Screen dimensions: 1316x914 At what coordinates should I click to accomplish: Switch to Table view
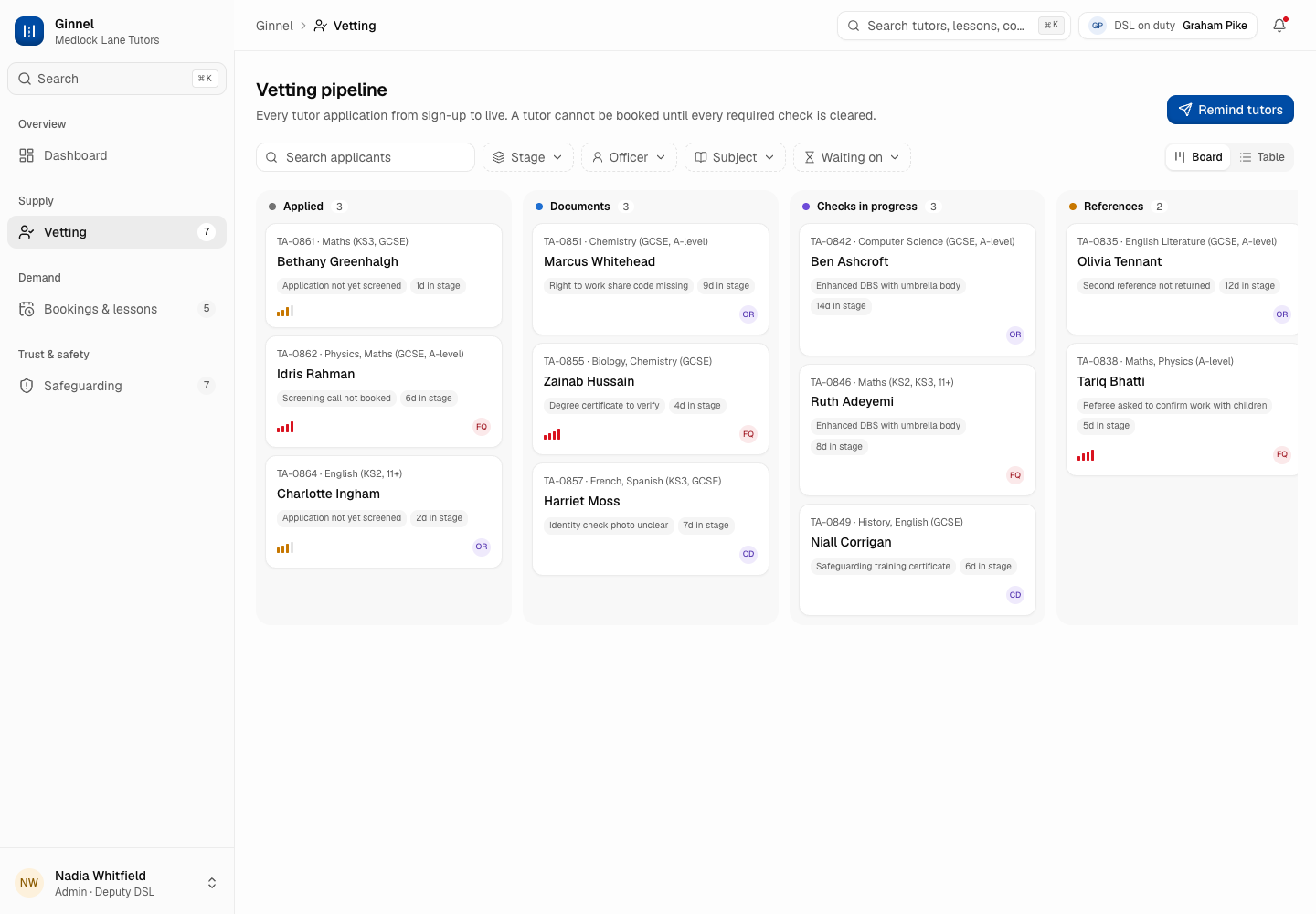pos(1262,157)
